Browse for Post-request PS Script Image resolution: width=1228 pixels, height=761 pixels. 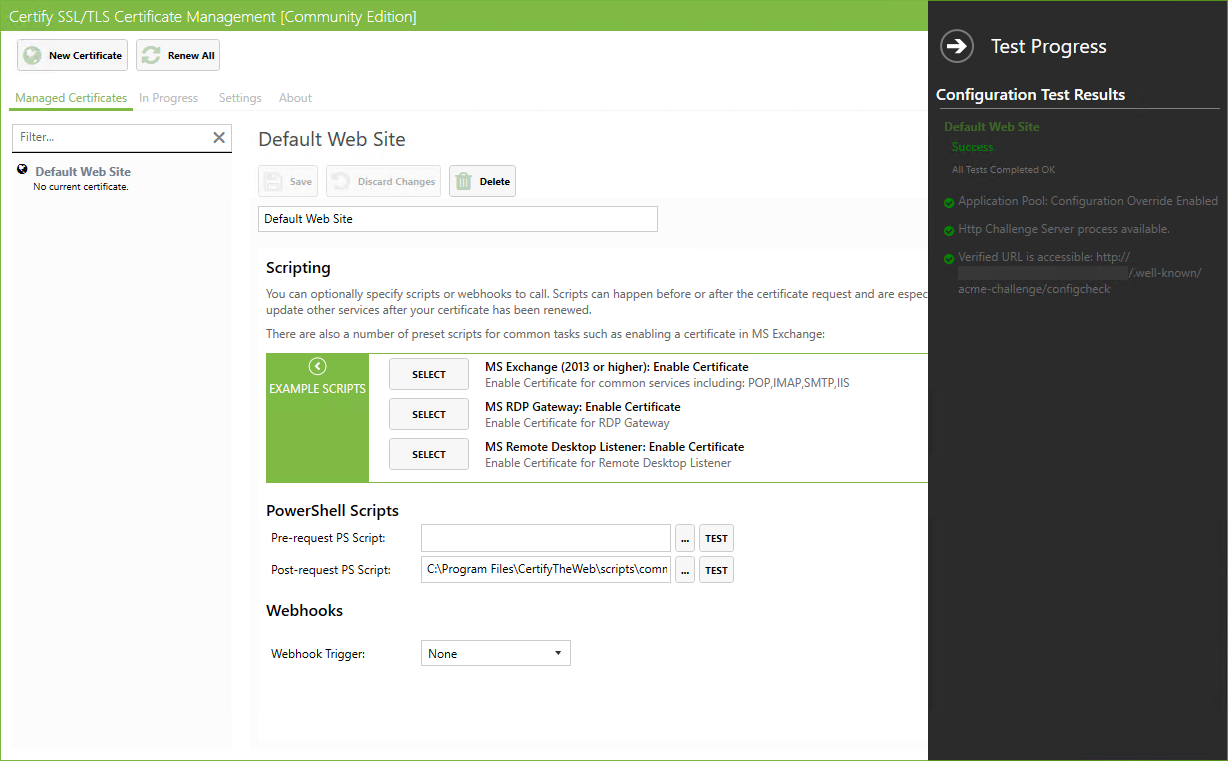click(685, 570)
